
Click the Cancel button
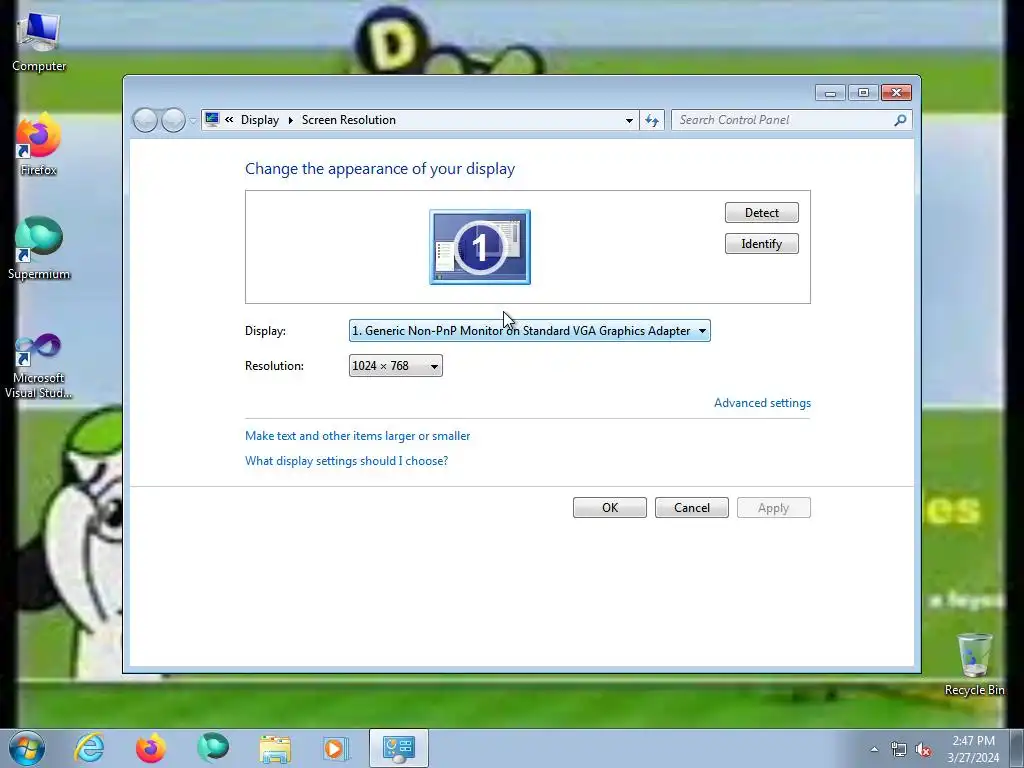[x=692, y=508]
